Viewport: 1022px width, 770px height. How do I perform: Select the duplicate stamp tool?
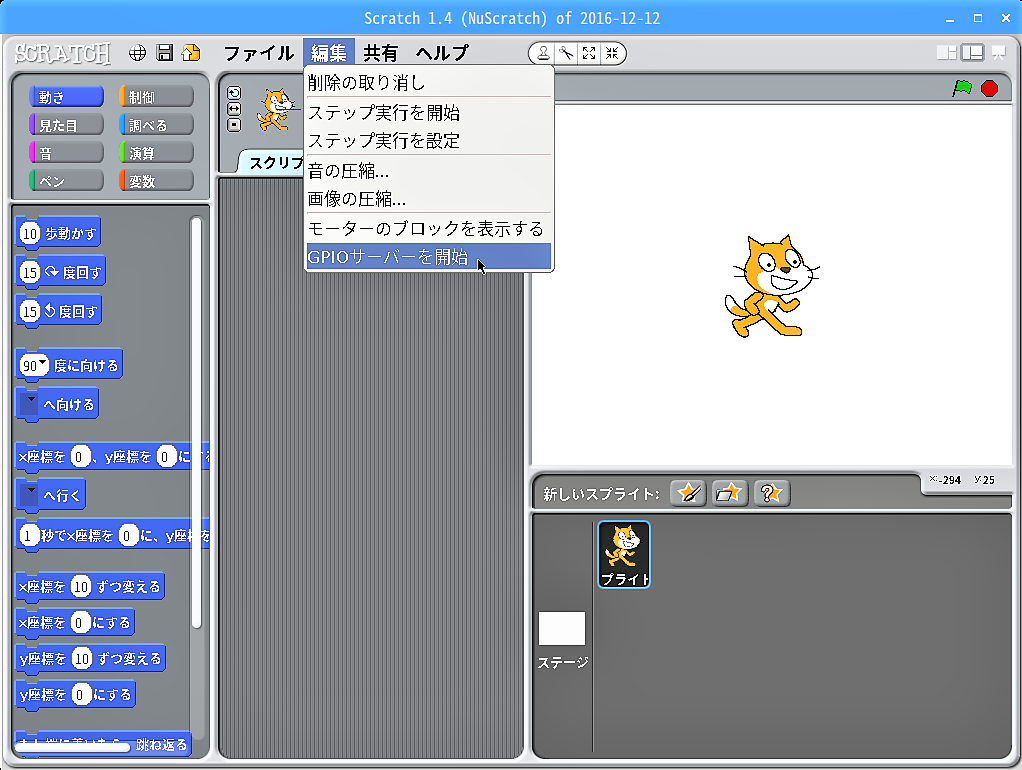point(543,53)
